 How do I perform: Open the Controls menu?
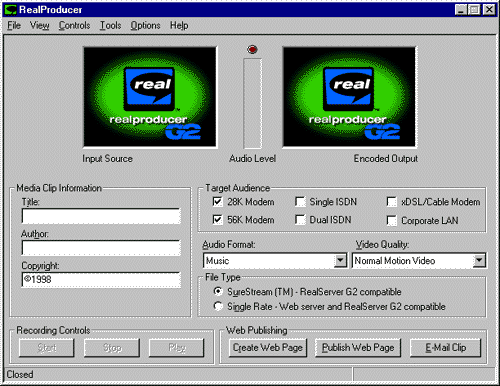(x=74, y=26)
